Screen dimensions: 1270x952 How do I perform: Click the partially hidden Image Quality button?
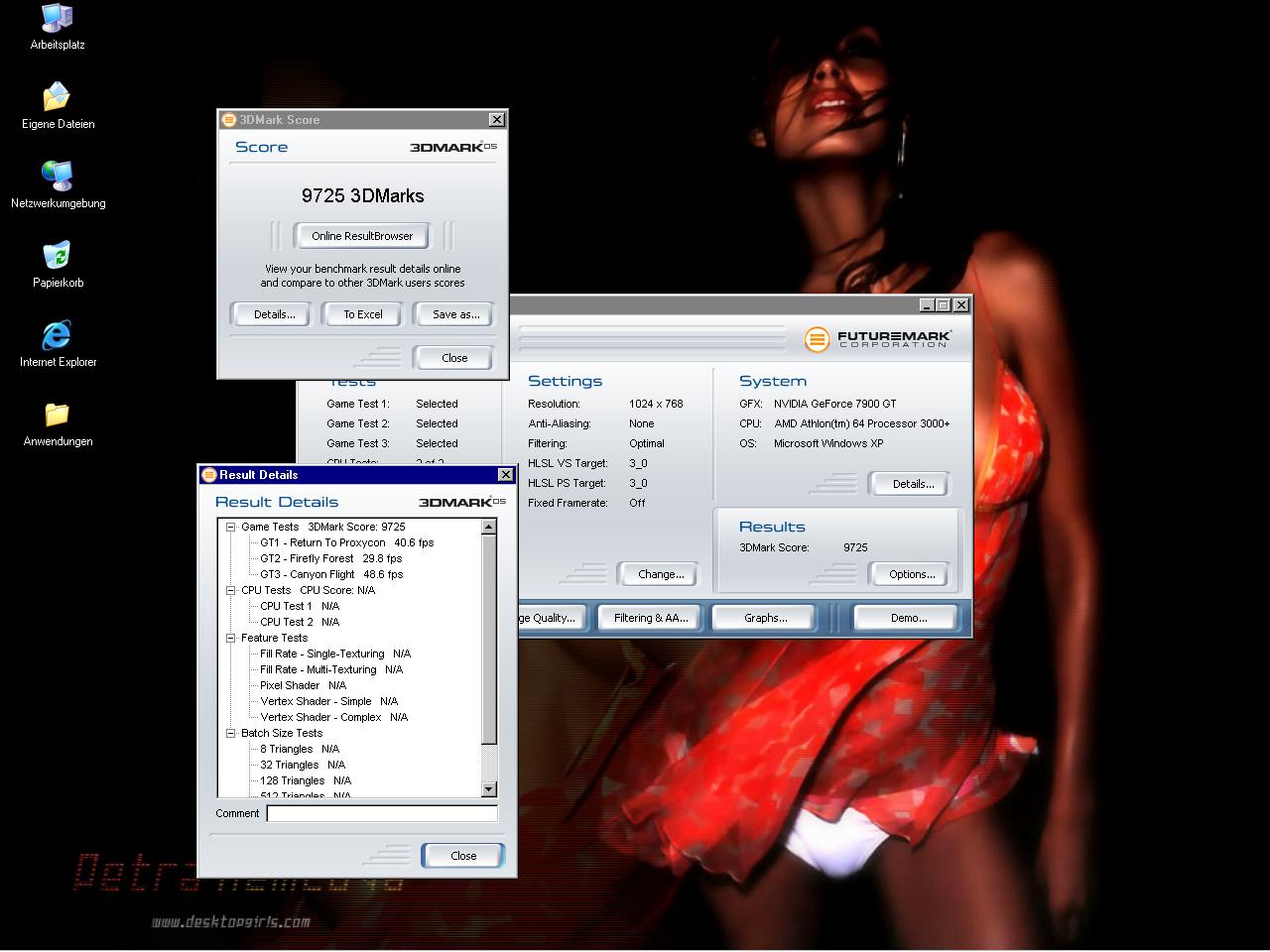(x=552, y=618)
